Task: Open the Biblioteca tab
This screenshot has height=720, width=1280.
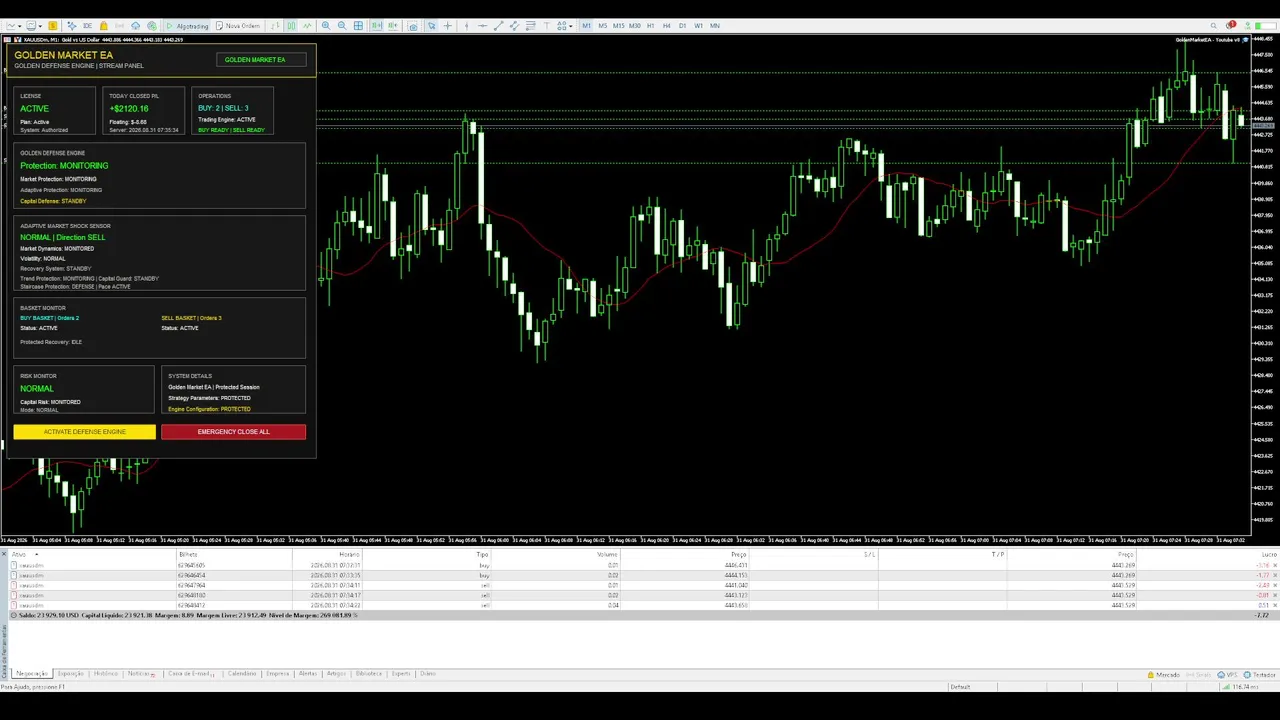Action: click(368, 673)
